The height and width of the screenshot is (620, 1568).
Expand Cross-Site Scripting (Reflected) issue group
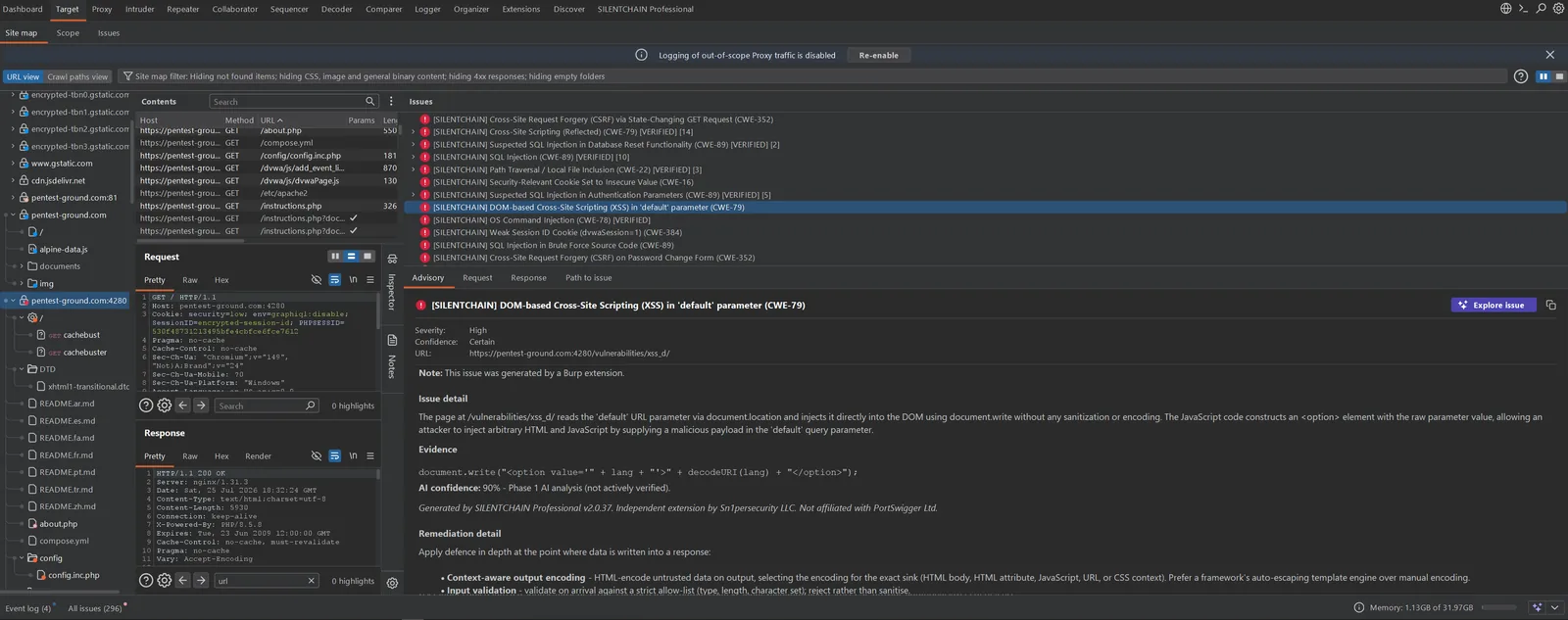(x=414, y=132)
